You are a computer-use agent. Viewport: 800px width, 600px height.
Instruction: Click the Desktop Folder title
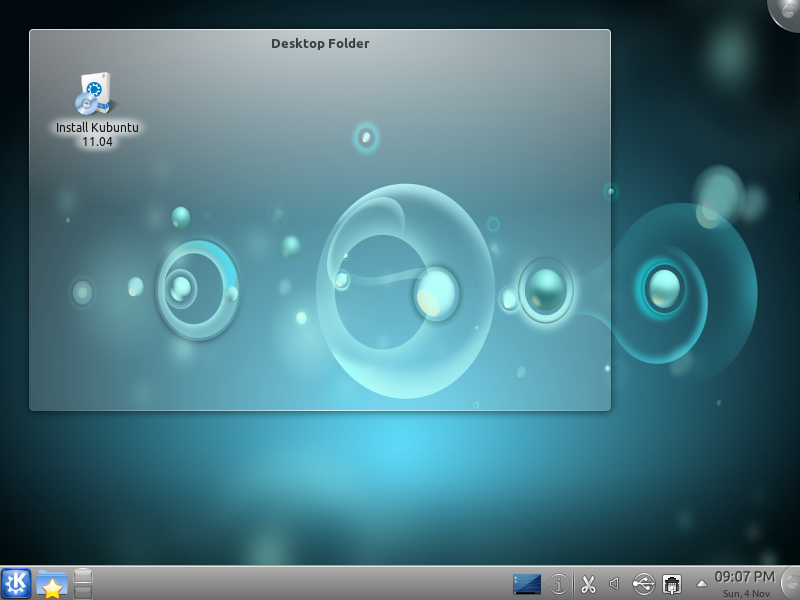tap(320, 43)
